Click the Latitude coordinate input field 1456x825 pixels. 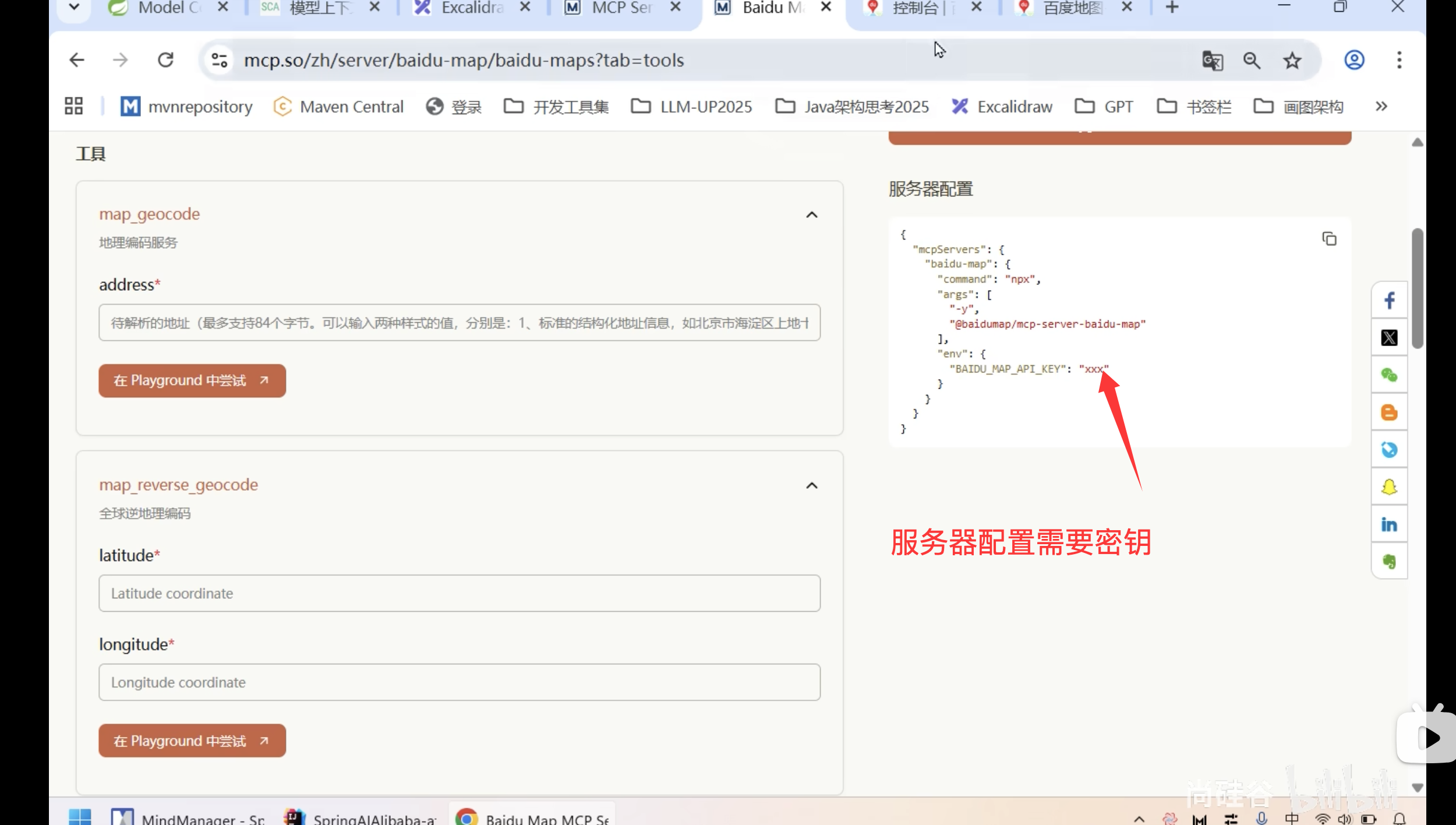(x=459, y=593)
